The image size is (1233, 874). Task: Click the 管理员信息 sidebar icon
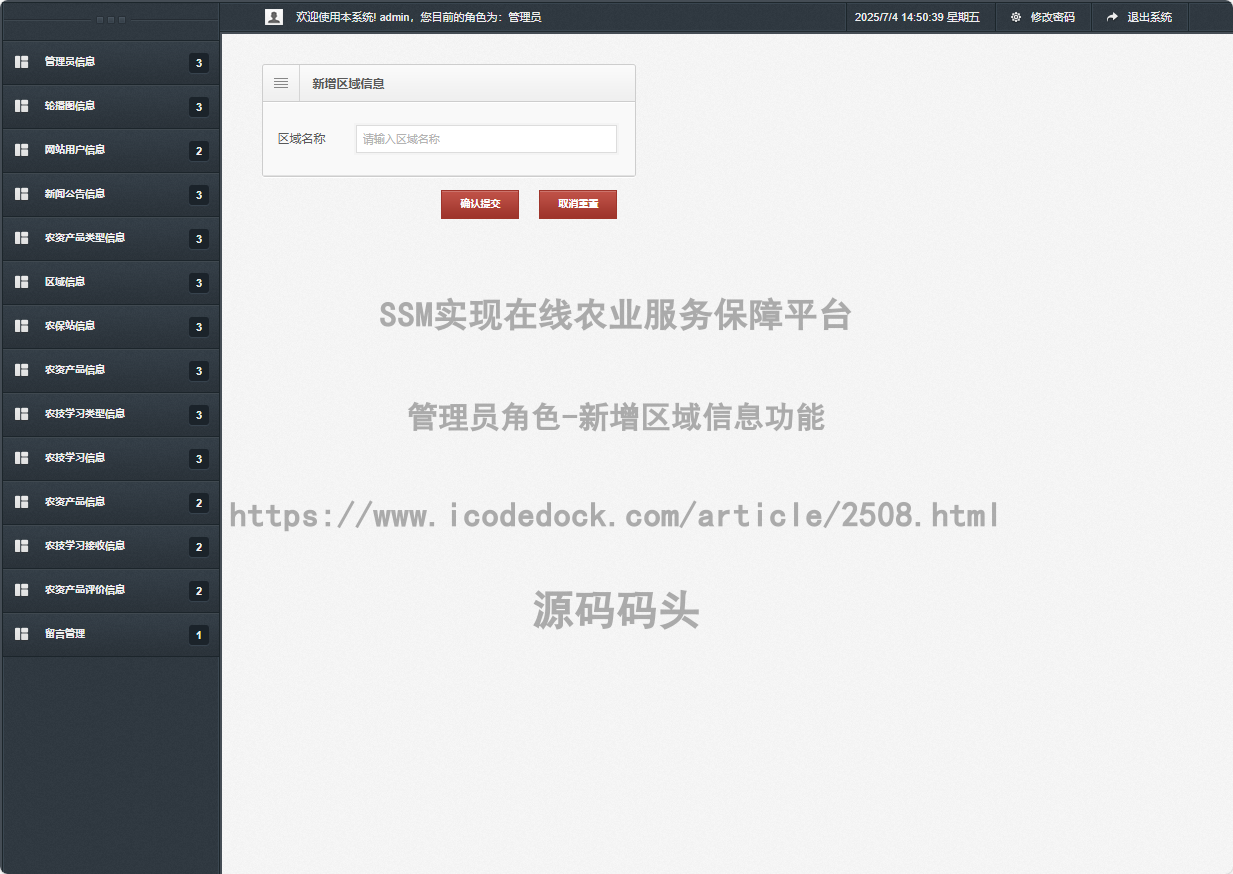21,62
